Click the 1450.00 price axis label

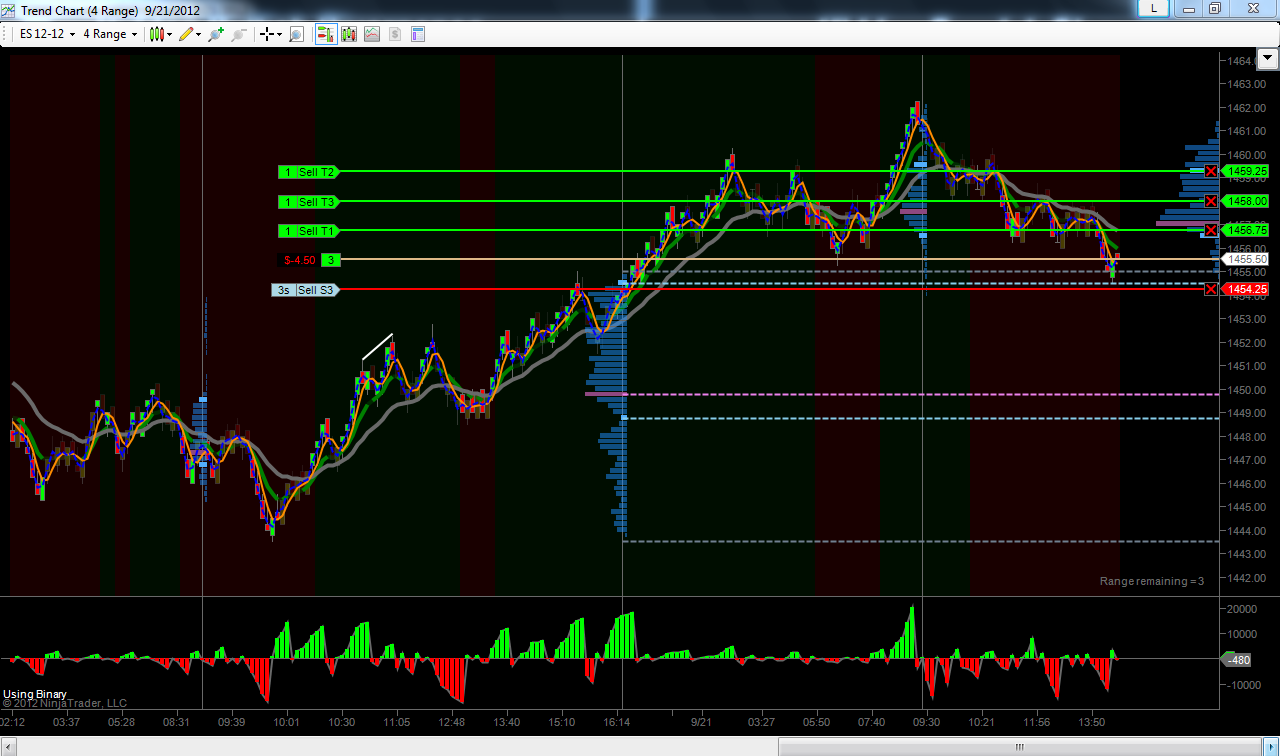coord(1244,390)
